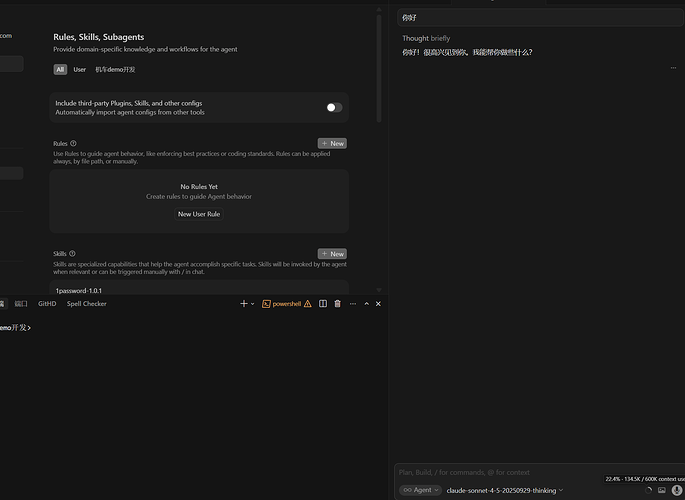Viewport: 685px width, 500px height.
Task: Switch to the GitHD panel tab
Action: (47, 303)
